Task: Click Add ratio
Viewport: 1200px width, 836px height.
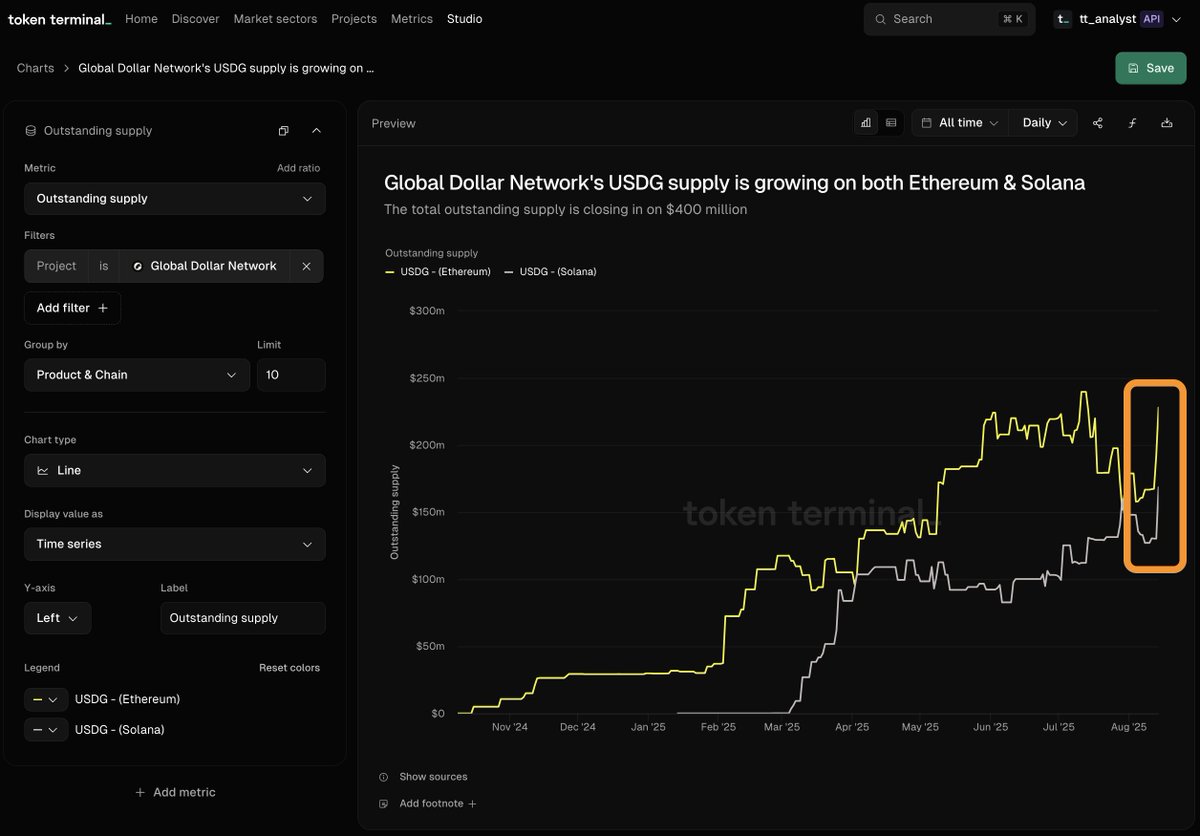Action: [x=298, y=168]
